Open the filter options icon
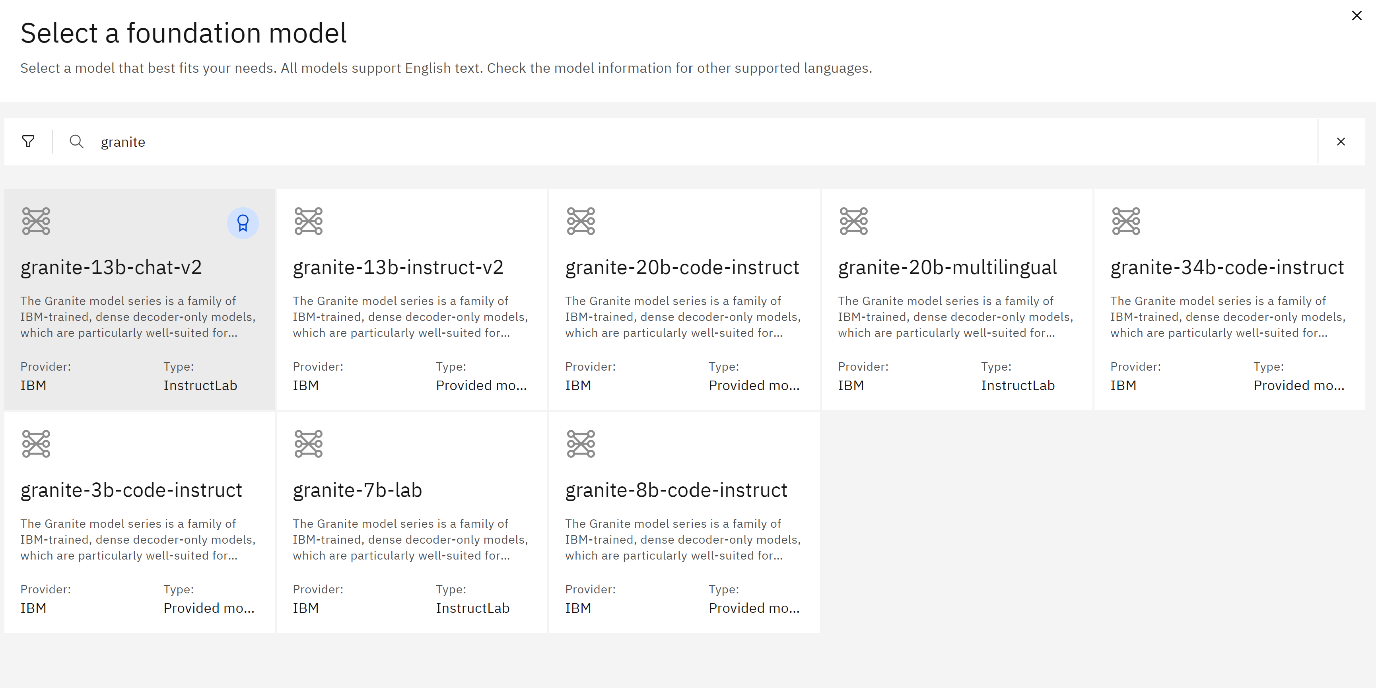 (28, 142)
